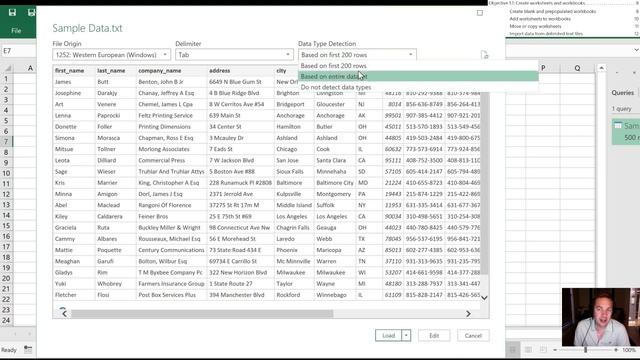
Task: Open the File tab in Excel
Action: (16, 31)
